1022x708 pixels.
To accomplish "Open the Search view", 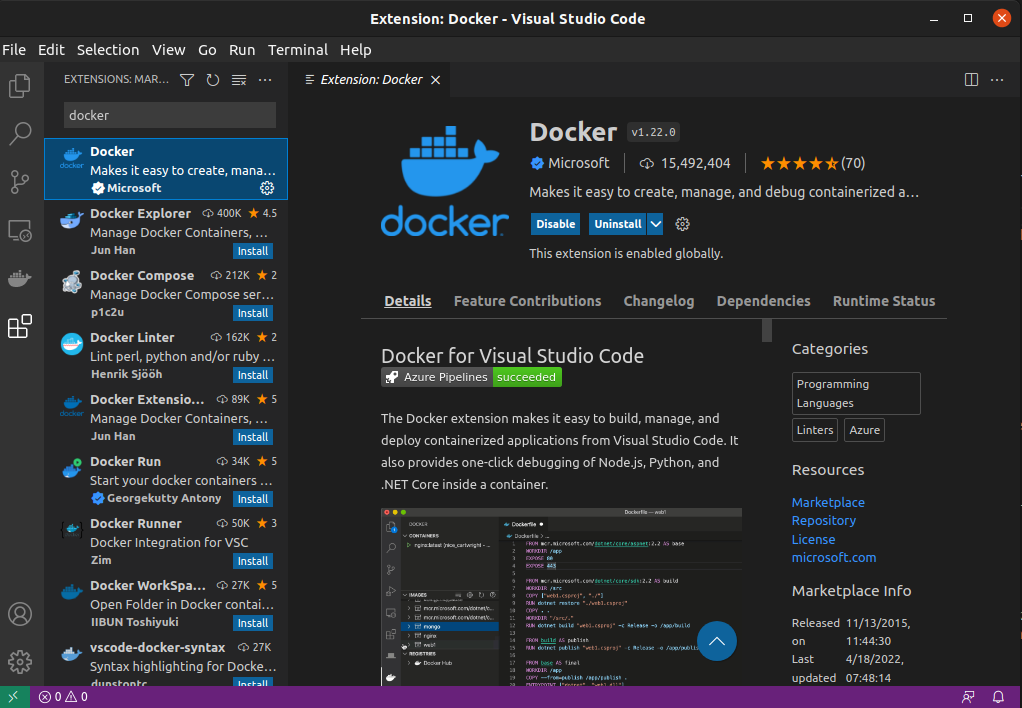I will coord(20,133).
